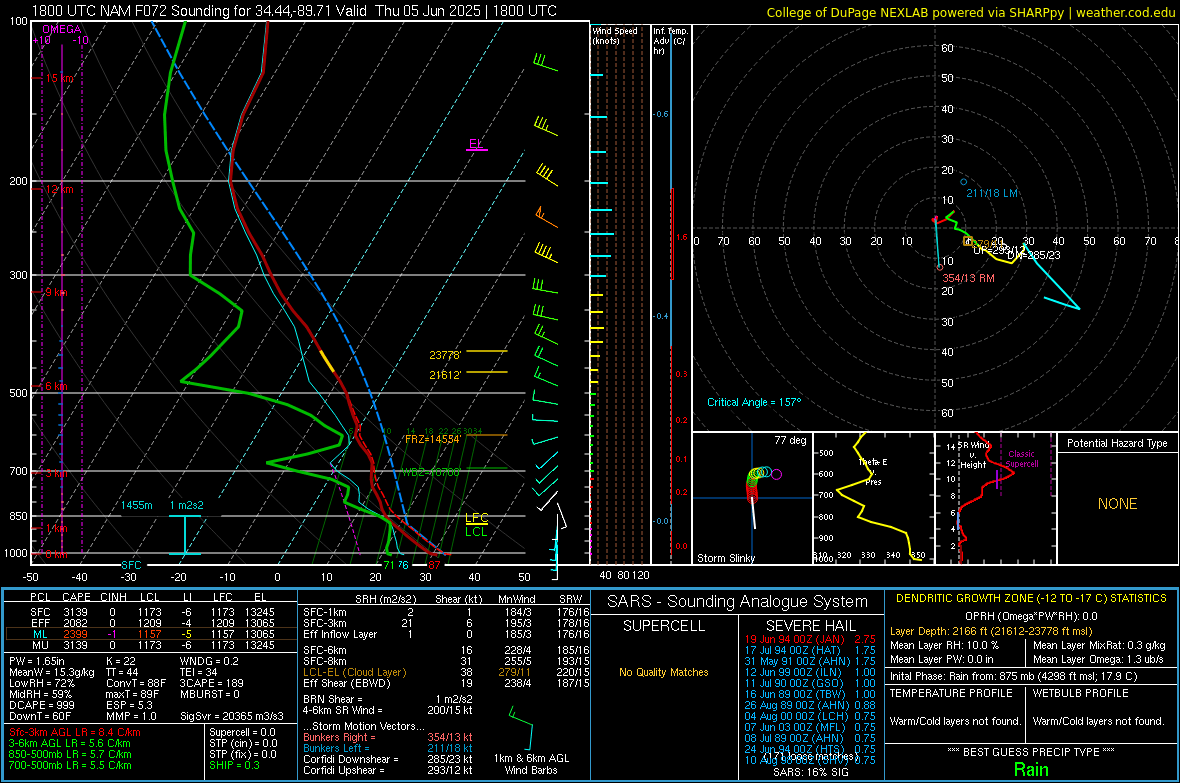
Task: Click the 'Mean Layer RH: 10.0 %' value
Action: click(944, 645)
